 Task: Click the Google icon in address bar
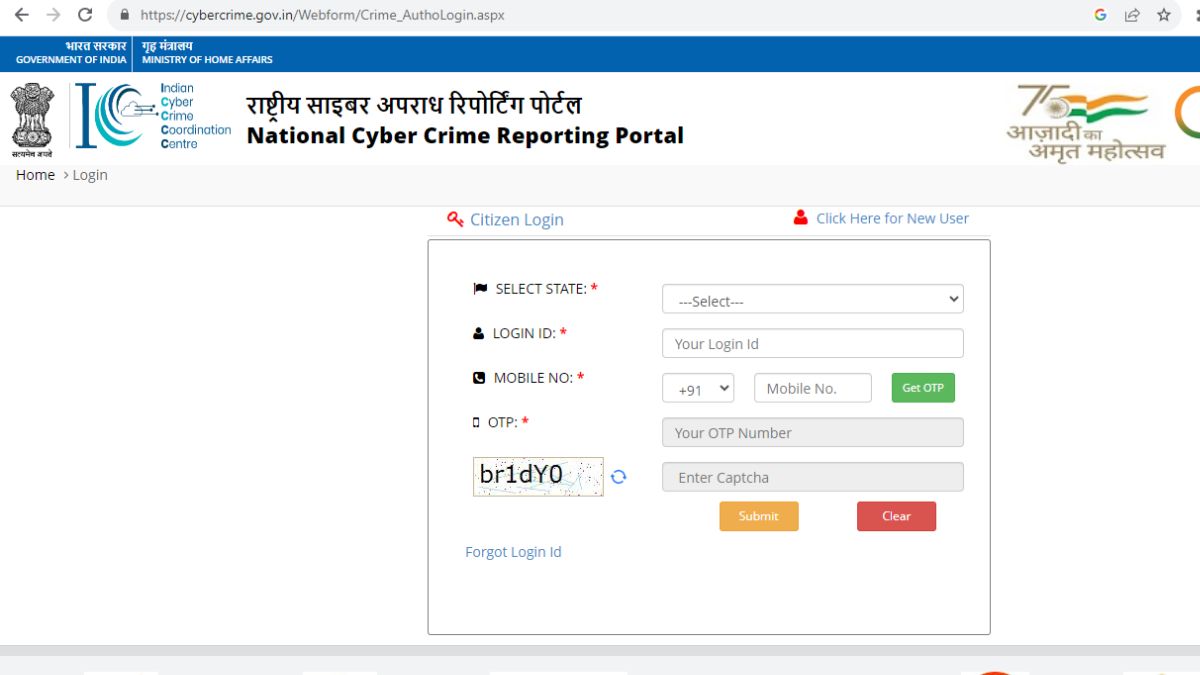point(1100,15)
